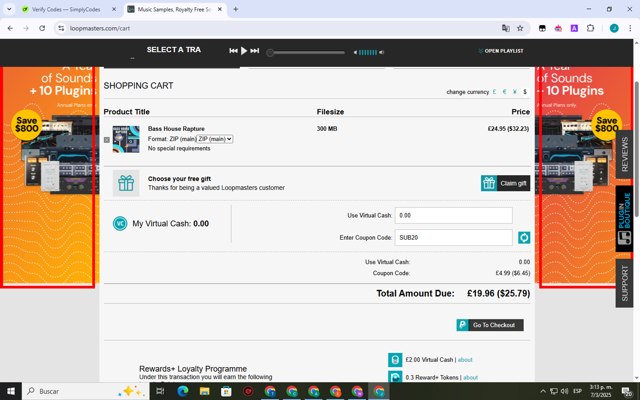Viewport: 640px width, 400px height.
Task: Open Microsoft Store from taskbar
Action: coord(226,391)
